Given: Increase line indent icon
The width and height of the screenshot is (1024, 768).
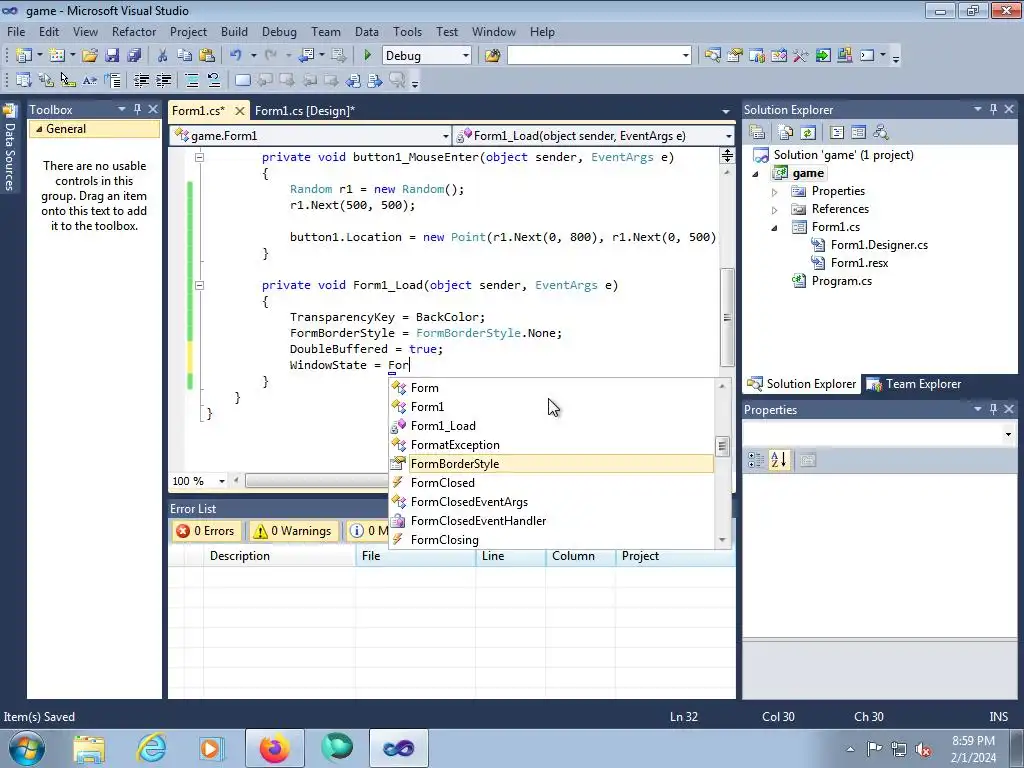Looking at the screenshot, I should [x=163, y=80].
